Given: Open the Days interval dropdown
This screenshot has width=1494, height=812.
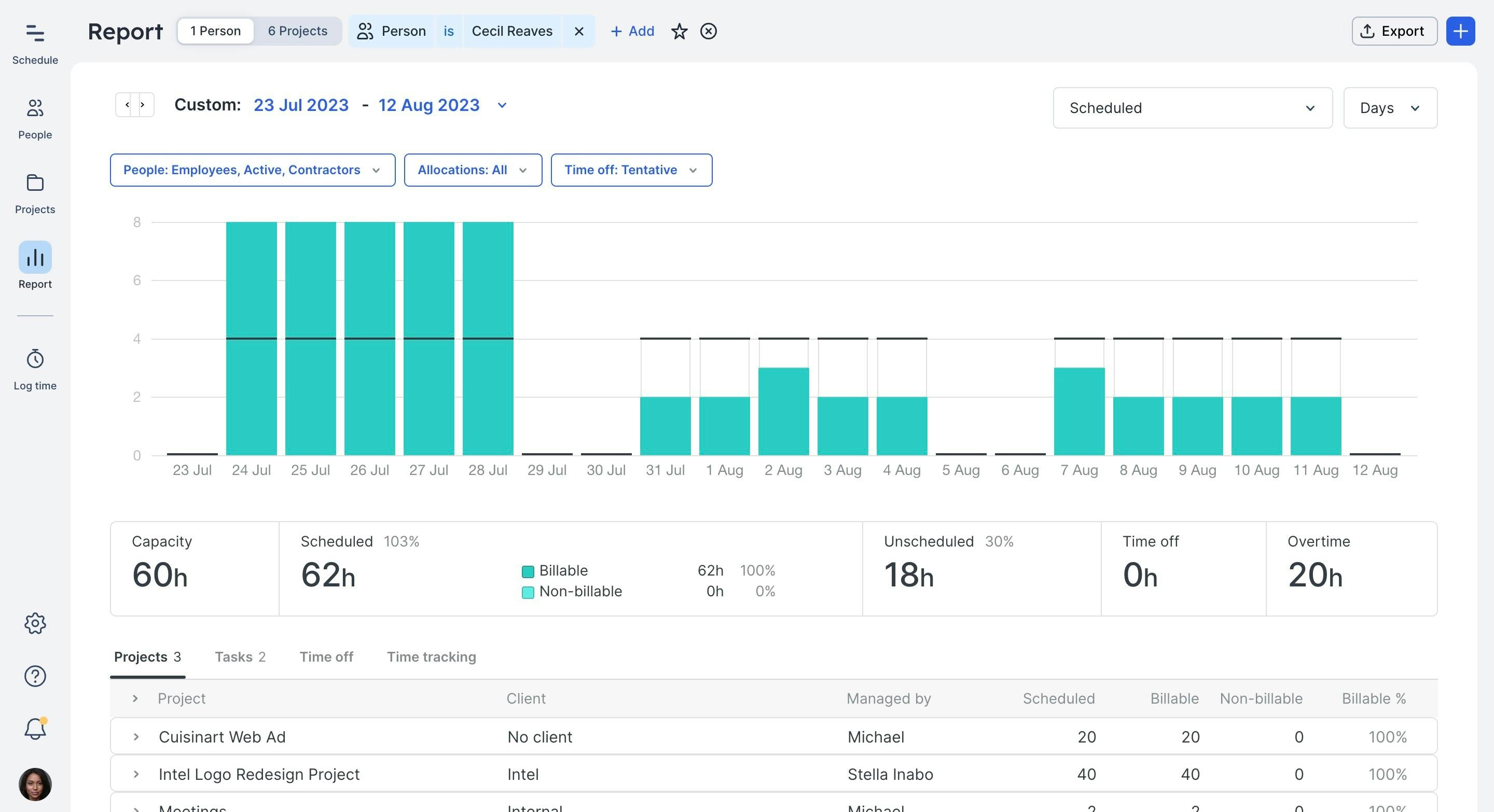Looking at the screenshot, I should tap(1390, 108).
